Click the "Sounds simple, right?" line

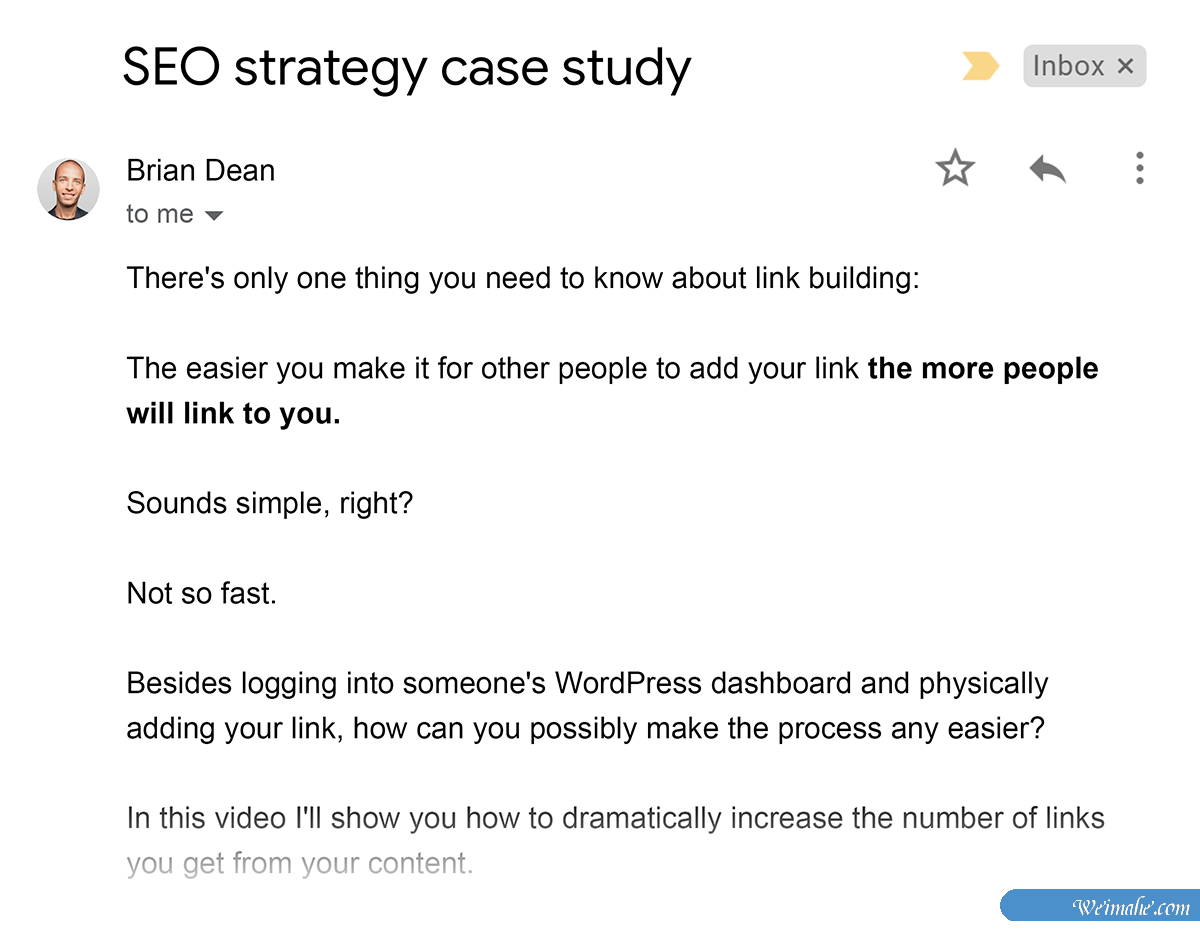tap(269, 503)
